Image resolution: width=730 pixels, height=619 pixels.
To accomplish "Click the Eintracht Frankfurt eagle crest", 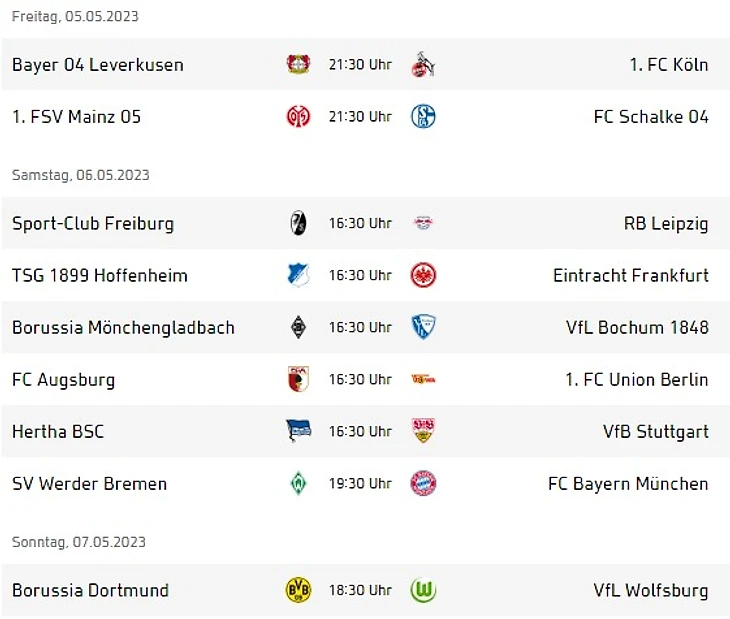I will click(423, 276).
